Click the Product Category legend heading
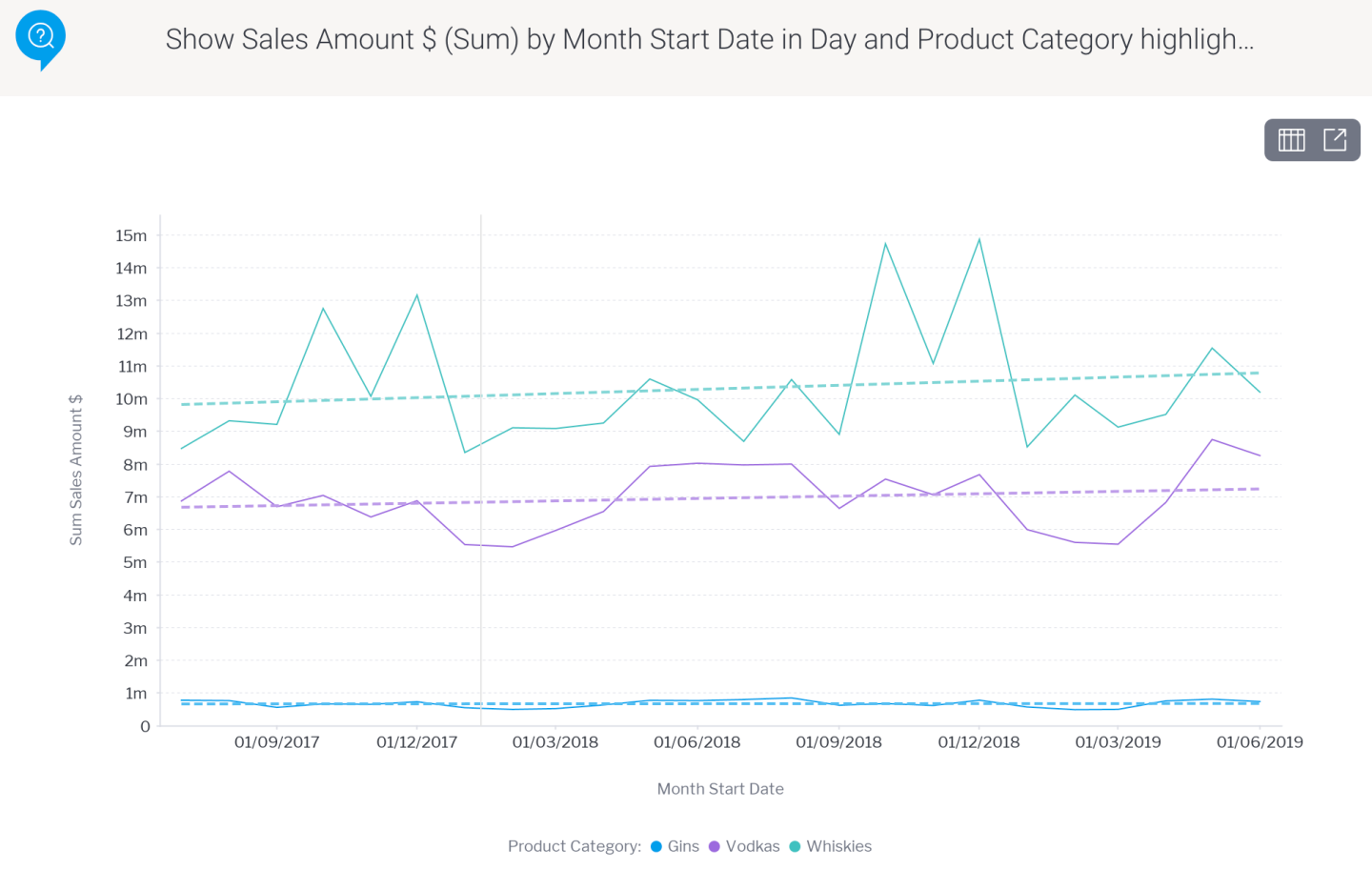This screenshot has height=870, width=1372. [x=574, y=846]
